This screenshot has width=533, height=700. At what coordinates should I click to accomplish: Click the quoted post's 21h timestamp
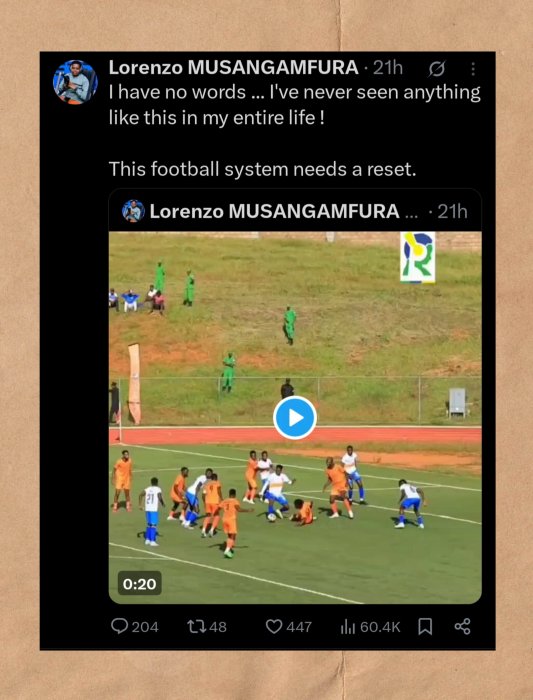point(452,211)
